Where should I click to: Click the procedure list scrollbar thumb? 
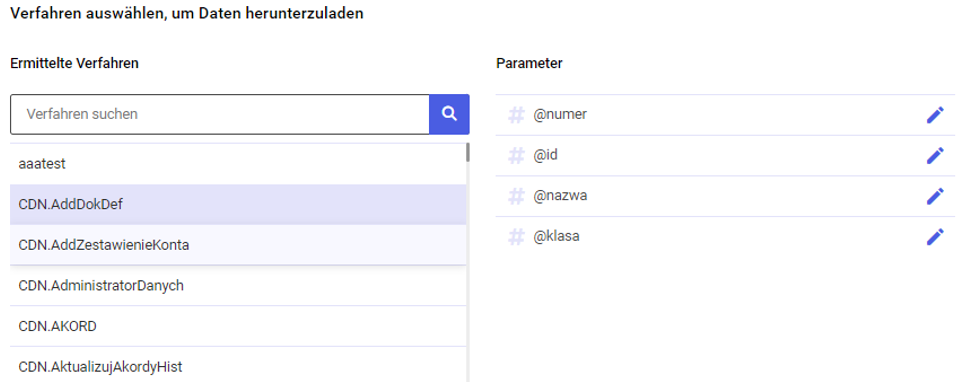[x=468, y=152]
